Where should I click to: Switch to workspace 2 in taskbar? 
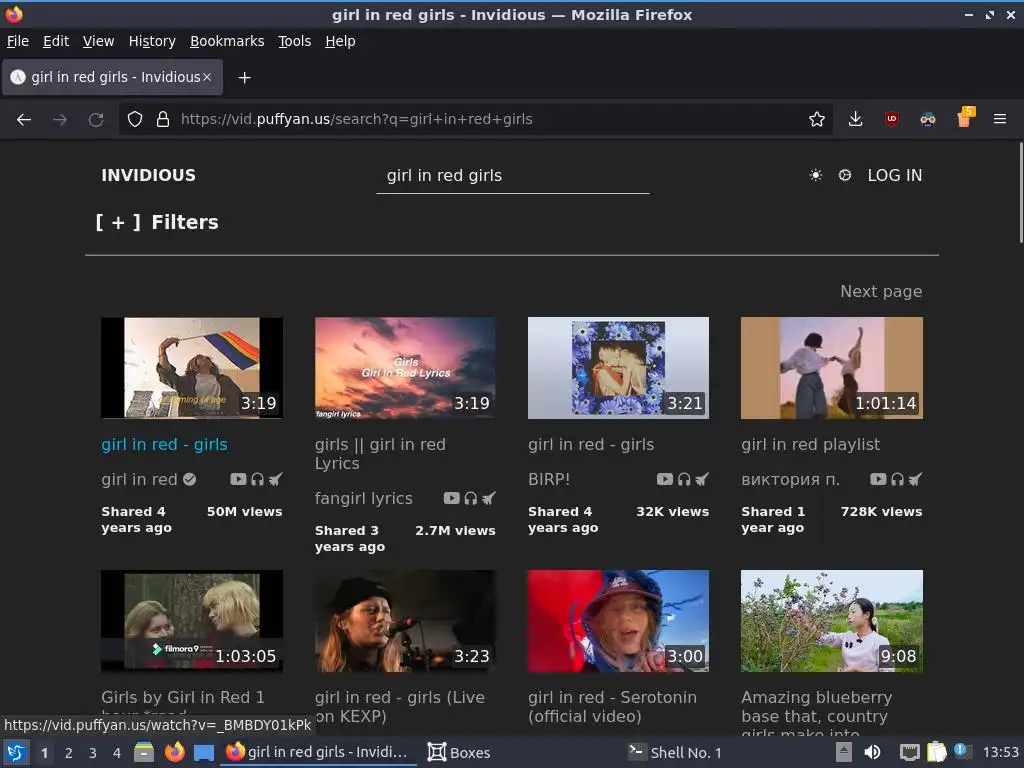(x=68, y=753)
